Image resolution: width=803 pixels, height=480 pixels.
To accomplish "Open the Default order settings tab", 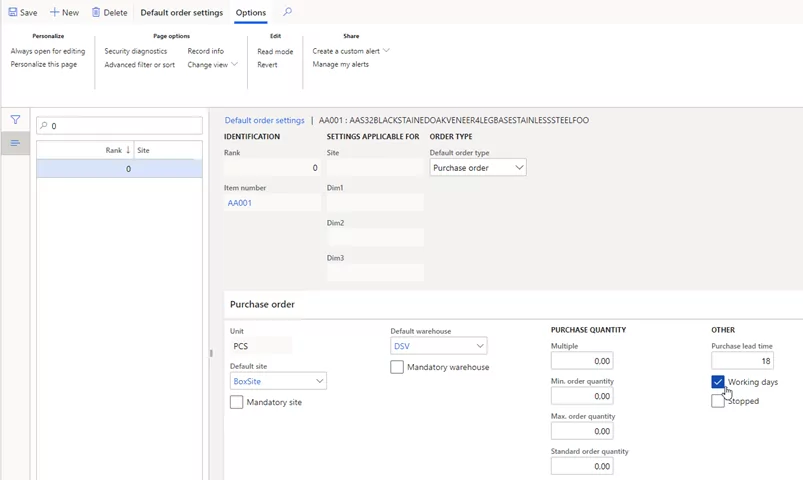I will pyautogui.click(x=181, y=13).
